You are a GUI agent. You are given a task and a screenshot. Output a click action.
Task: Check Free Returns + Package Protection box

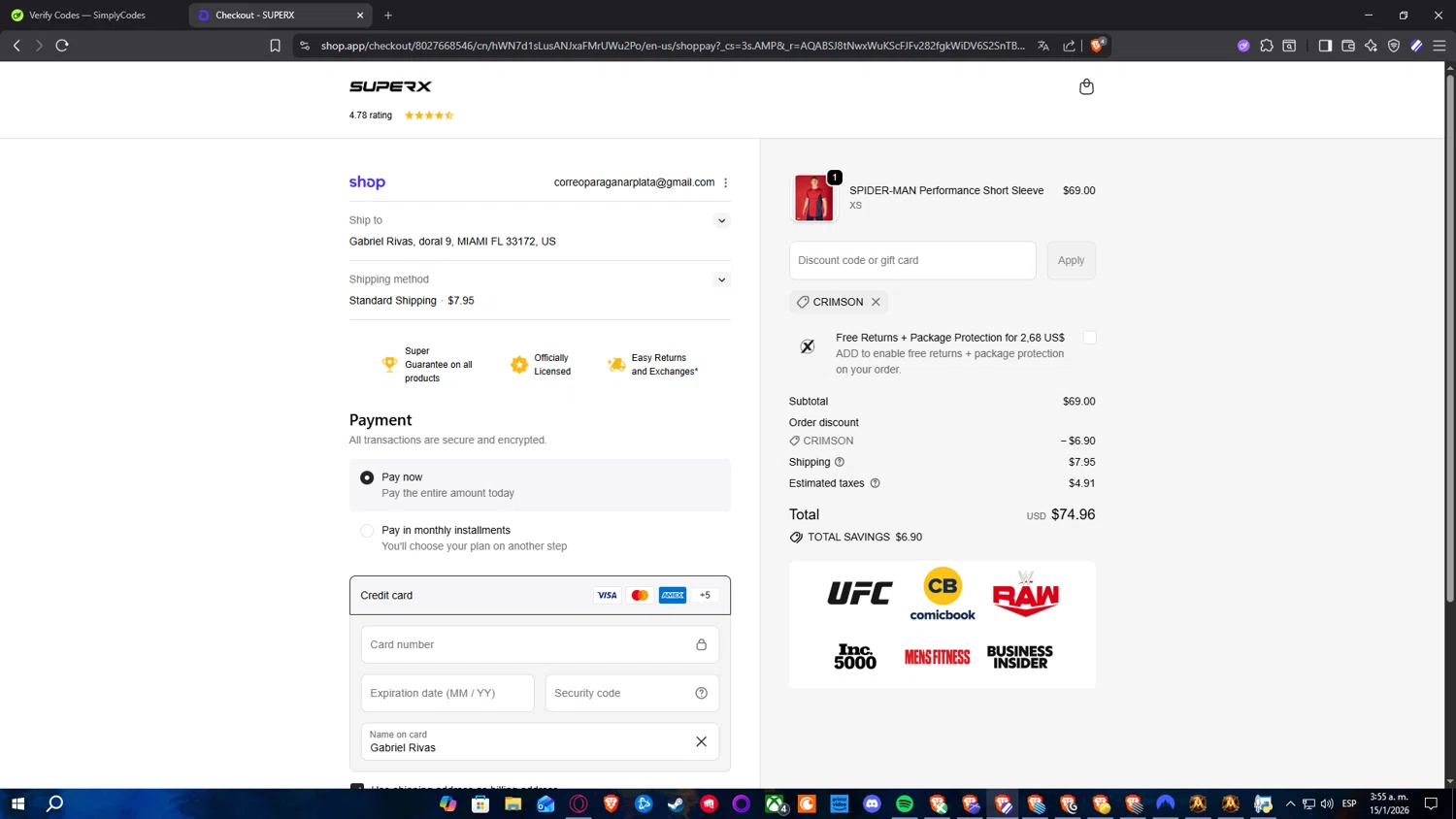pos(1089,338)
